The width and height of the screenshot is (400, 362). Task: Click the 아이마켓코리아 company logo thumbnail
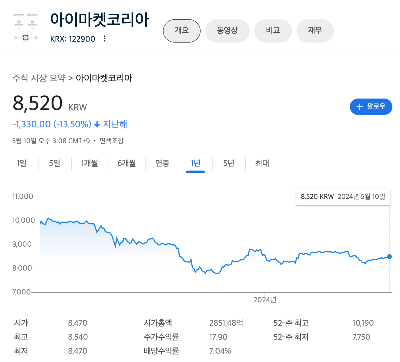(26, 27)
